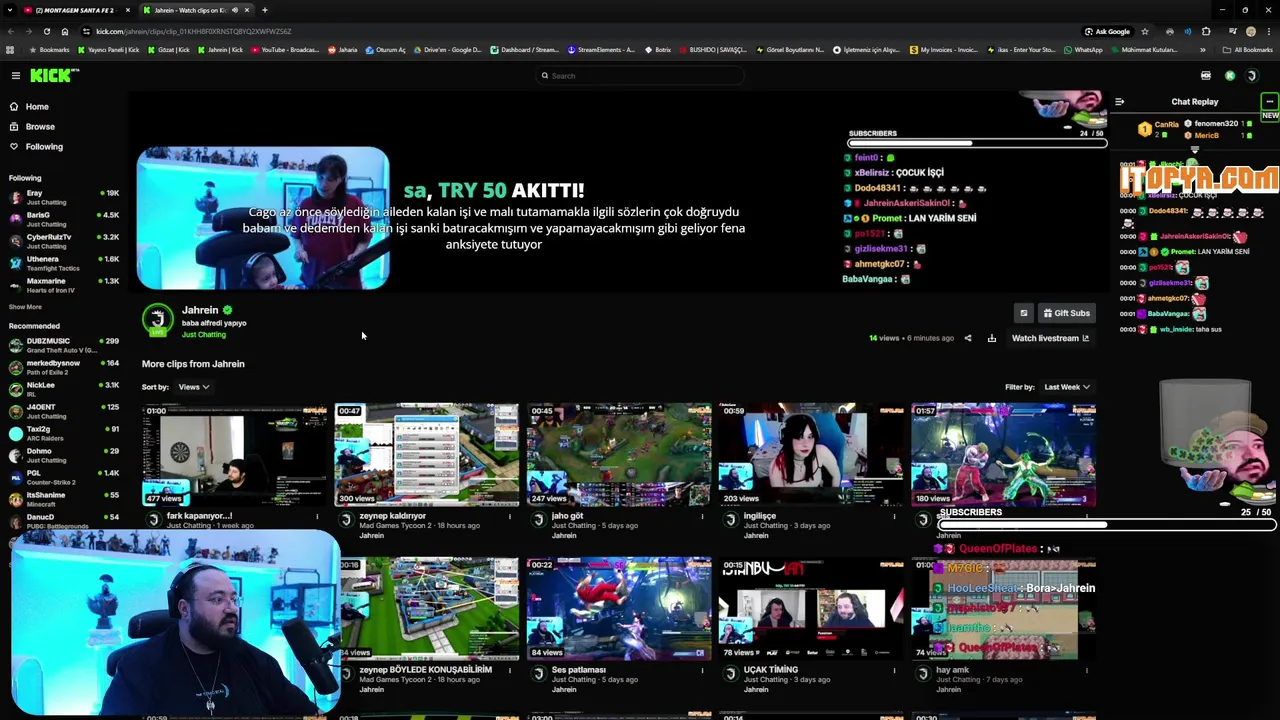Open a new browser tab
Viewport: 1280px width, 720px height.
264,10
